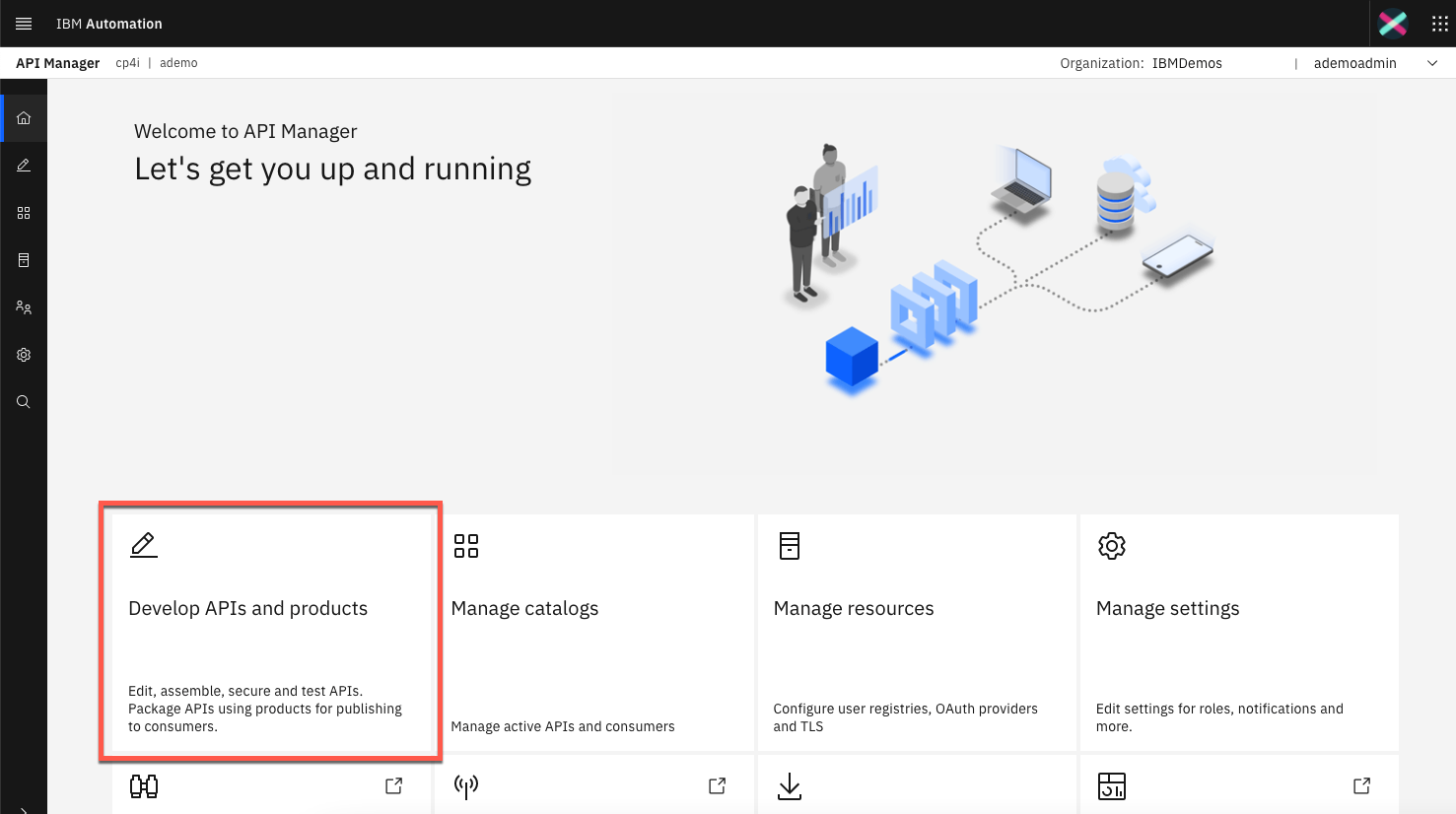Open Settings gear in sidebar
Screen dimensions: 1456x814
(24, 355)
